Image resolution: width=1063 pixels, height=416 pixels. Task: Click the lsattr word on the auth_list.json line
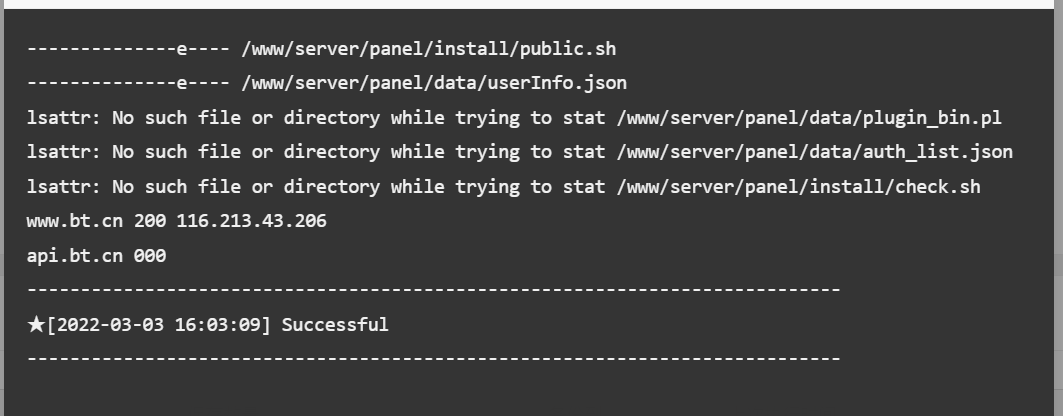pyautogui.click(x=58, y=152)
